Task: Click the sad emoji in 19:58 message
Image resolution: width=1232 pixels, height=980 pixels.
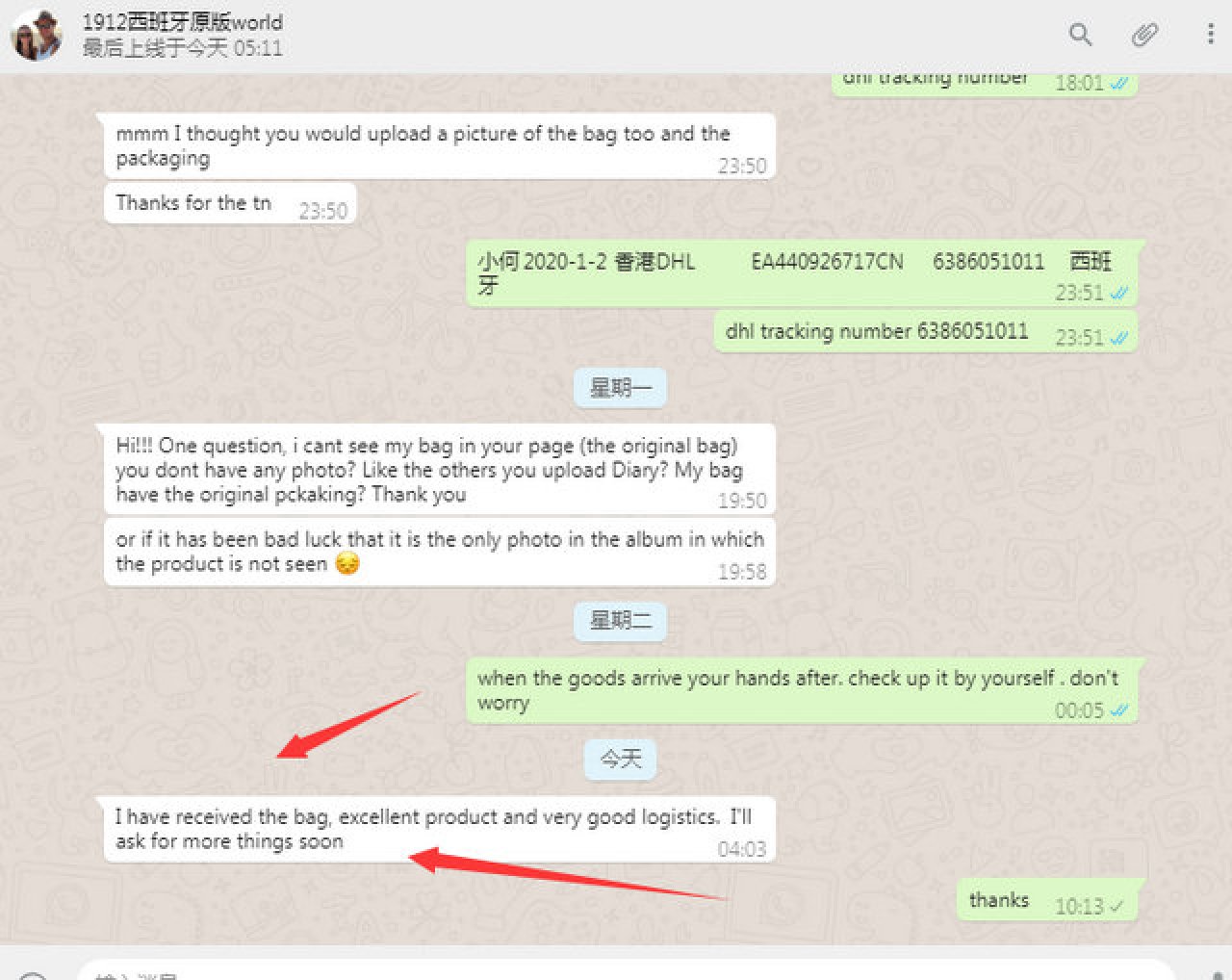Action: 347,564
